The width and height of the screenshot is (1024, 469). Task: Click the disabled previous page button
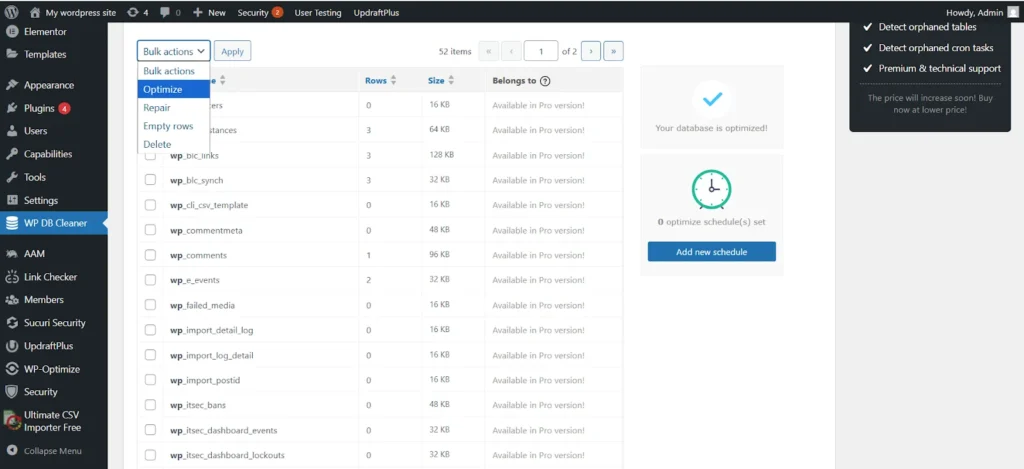pyautogui.click(x=511, y=51)
